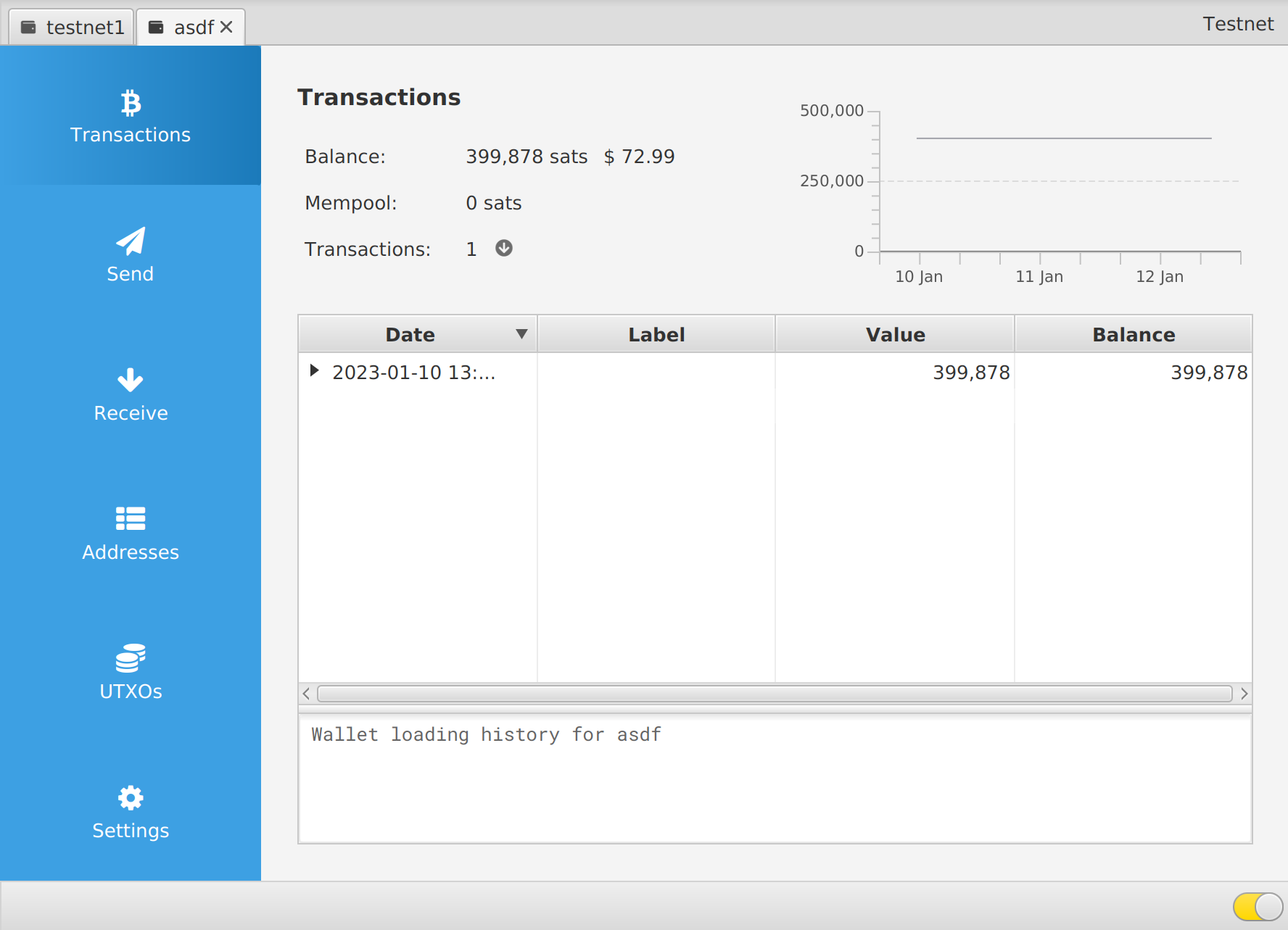Screen dimensions: 1288x930
Task: Toggle the server connection switch
Action: (1258, 906)
